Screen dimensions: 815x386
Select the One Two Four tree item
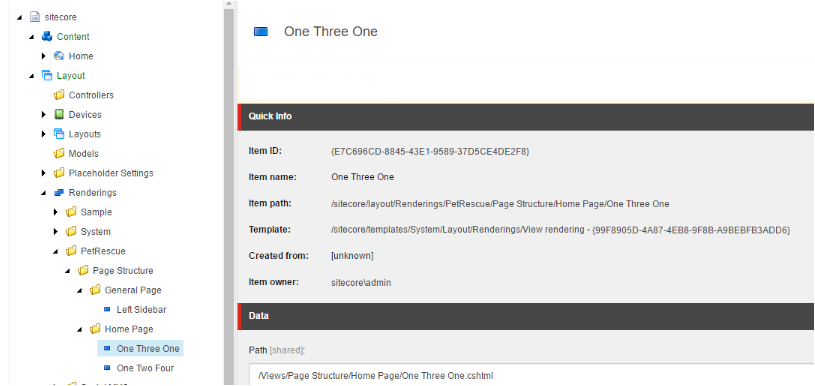pos(145,368)
